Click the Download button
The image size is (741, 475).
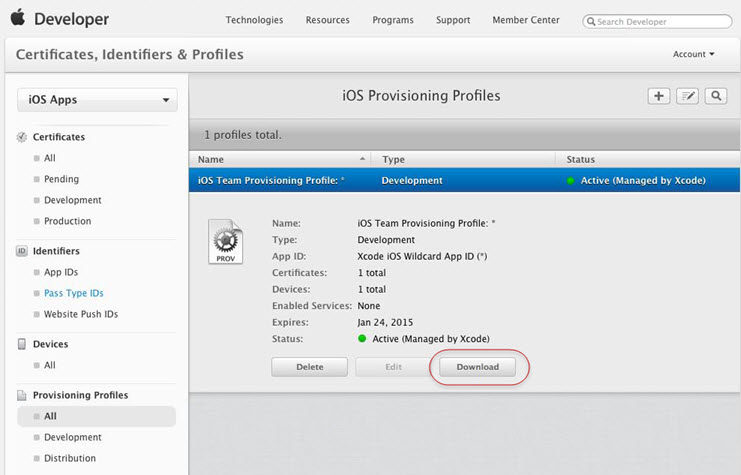pos(477,367)
